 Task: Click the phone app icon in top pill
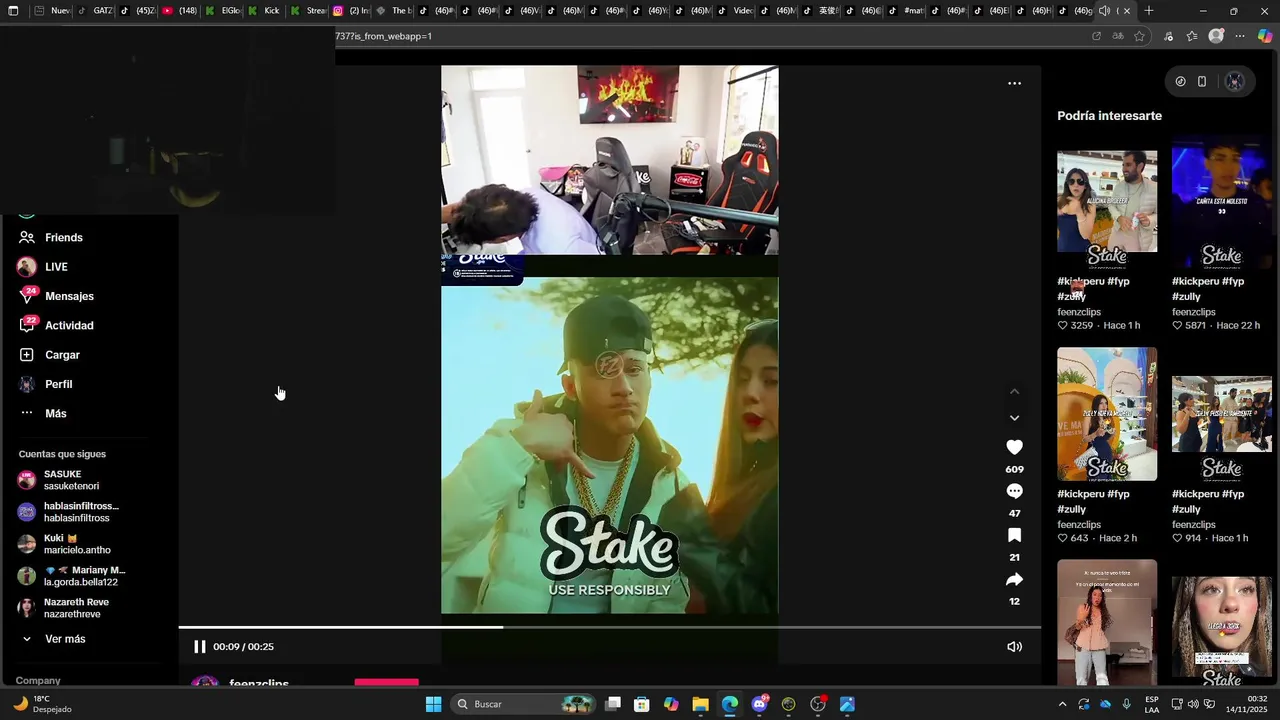coord(1202,82)
